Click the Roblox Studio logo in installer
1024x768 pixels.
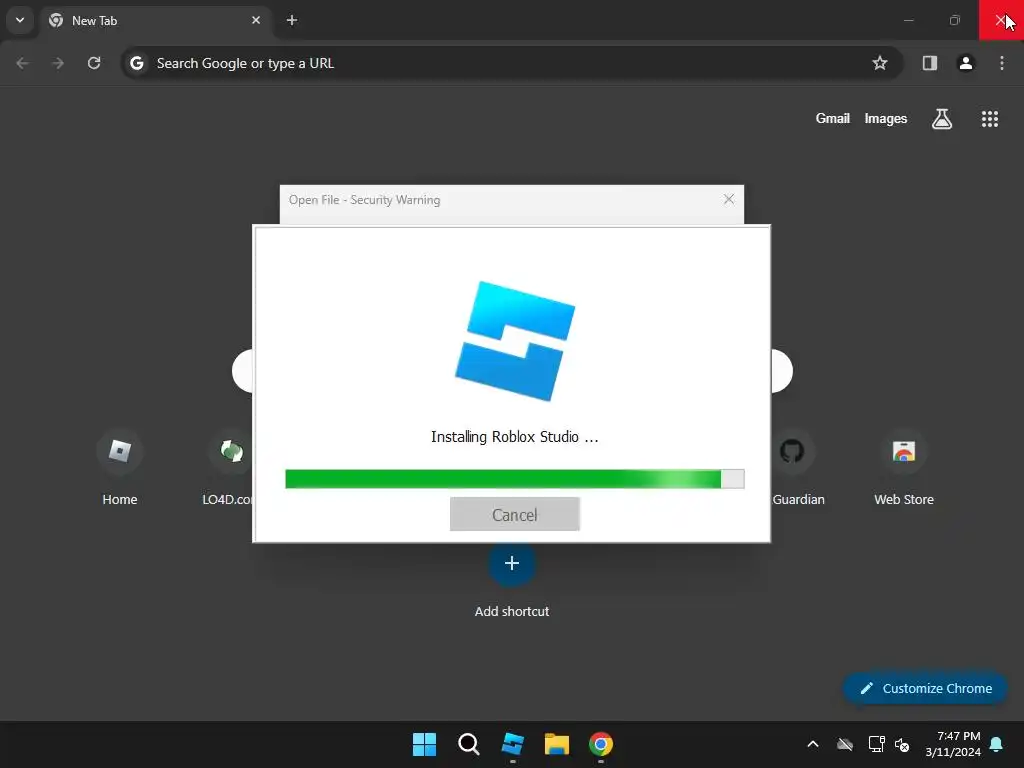point(515,341)
